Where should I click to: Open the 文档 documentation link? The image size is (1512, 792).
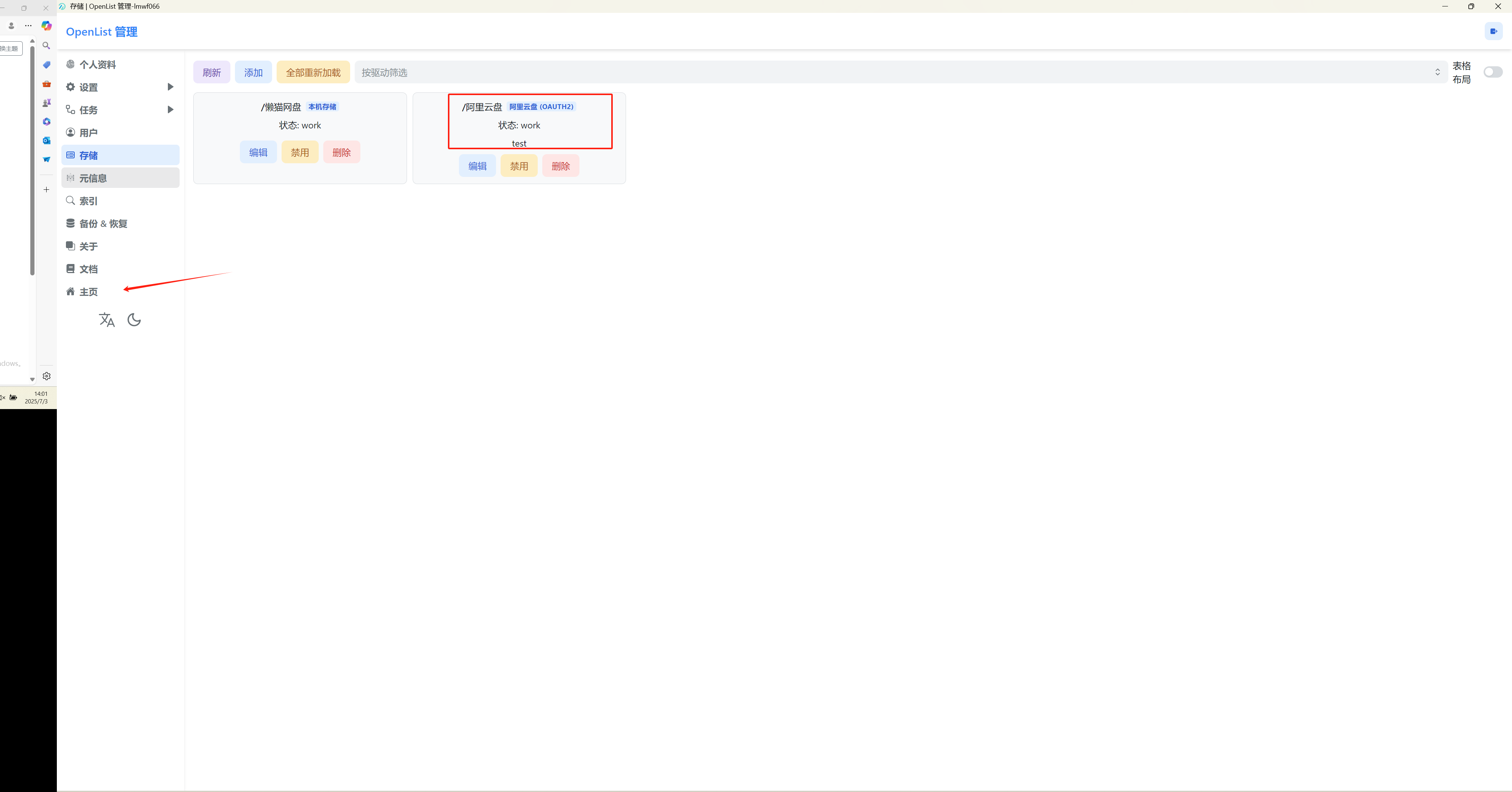(121, 269)
